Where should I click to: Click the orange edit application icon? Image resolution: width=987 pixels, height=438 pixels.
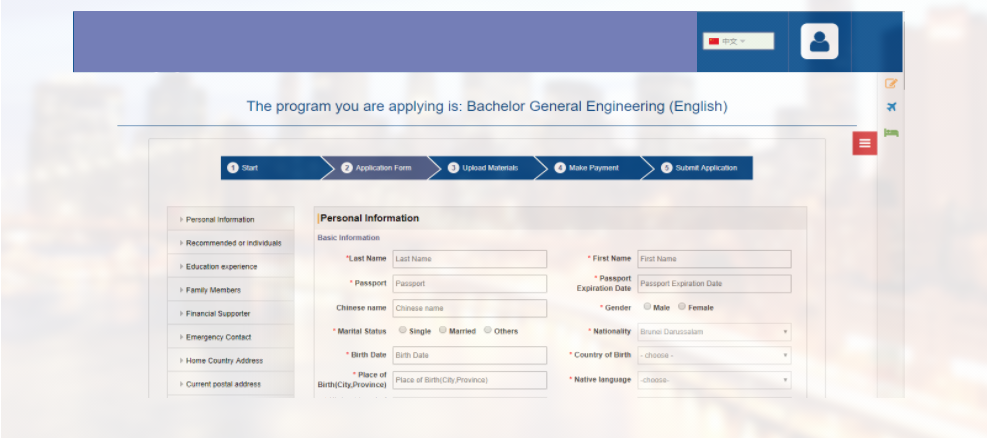tap(891, 84)
